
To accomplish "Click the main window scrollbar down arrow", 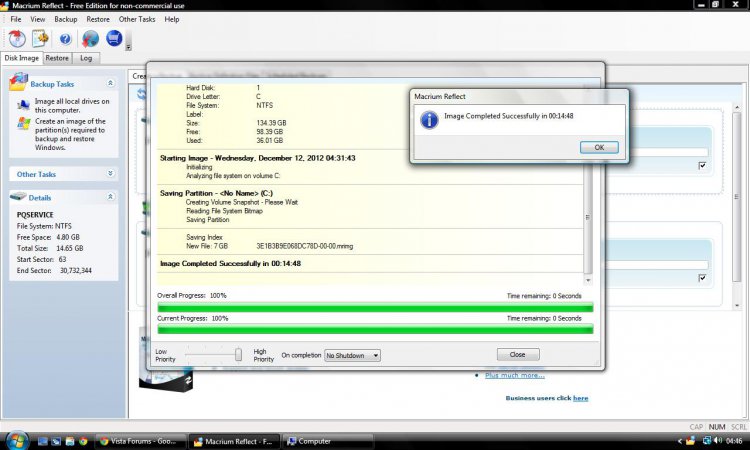I will (x=737, y=305).
